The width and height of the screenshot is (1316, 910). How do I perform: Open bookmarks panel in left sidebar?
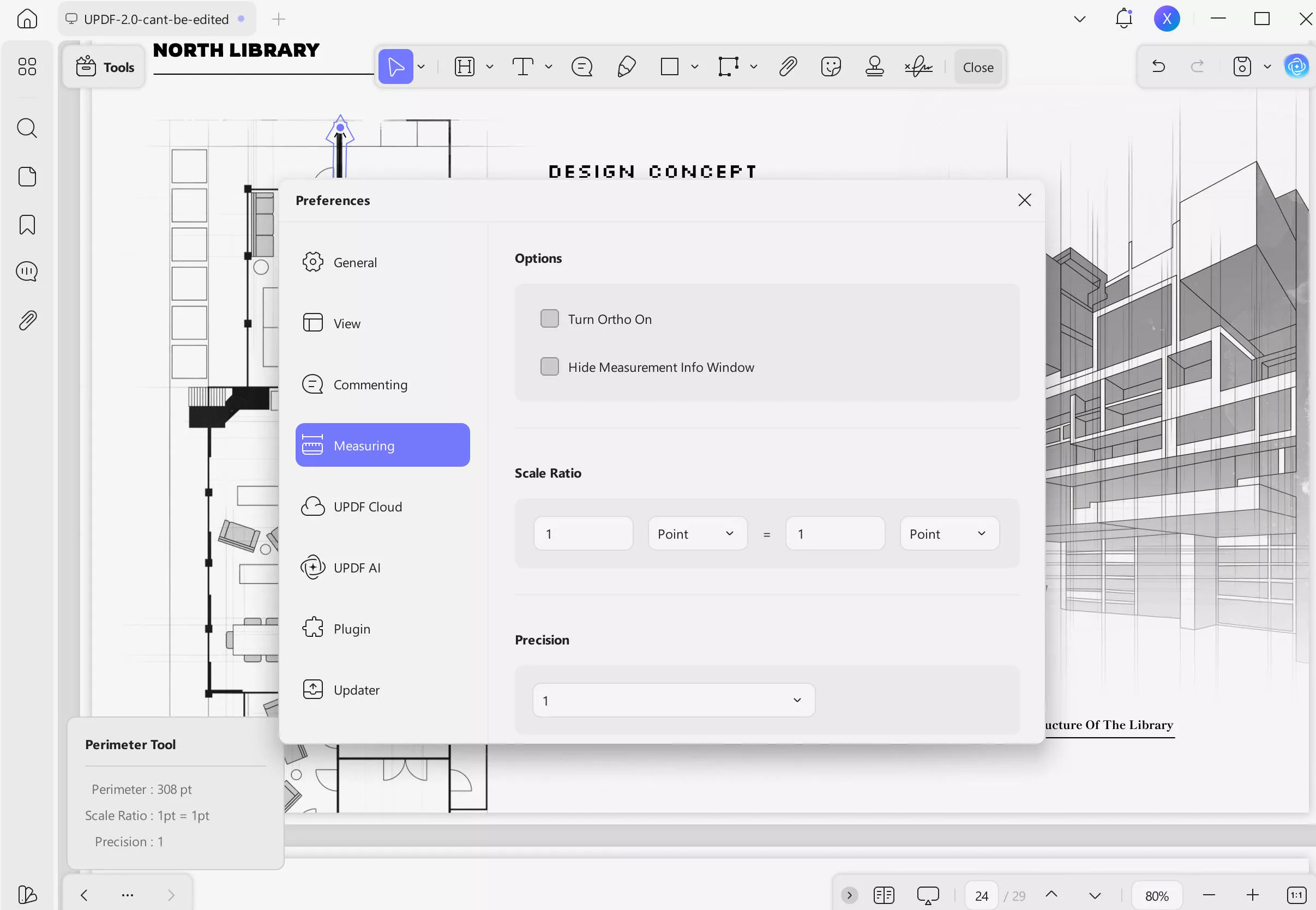[27, 225]
